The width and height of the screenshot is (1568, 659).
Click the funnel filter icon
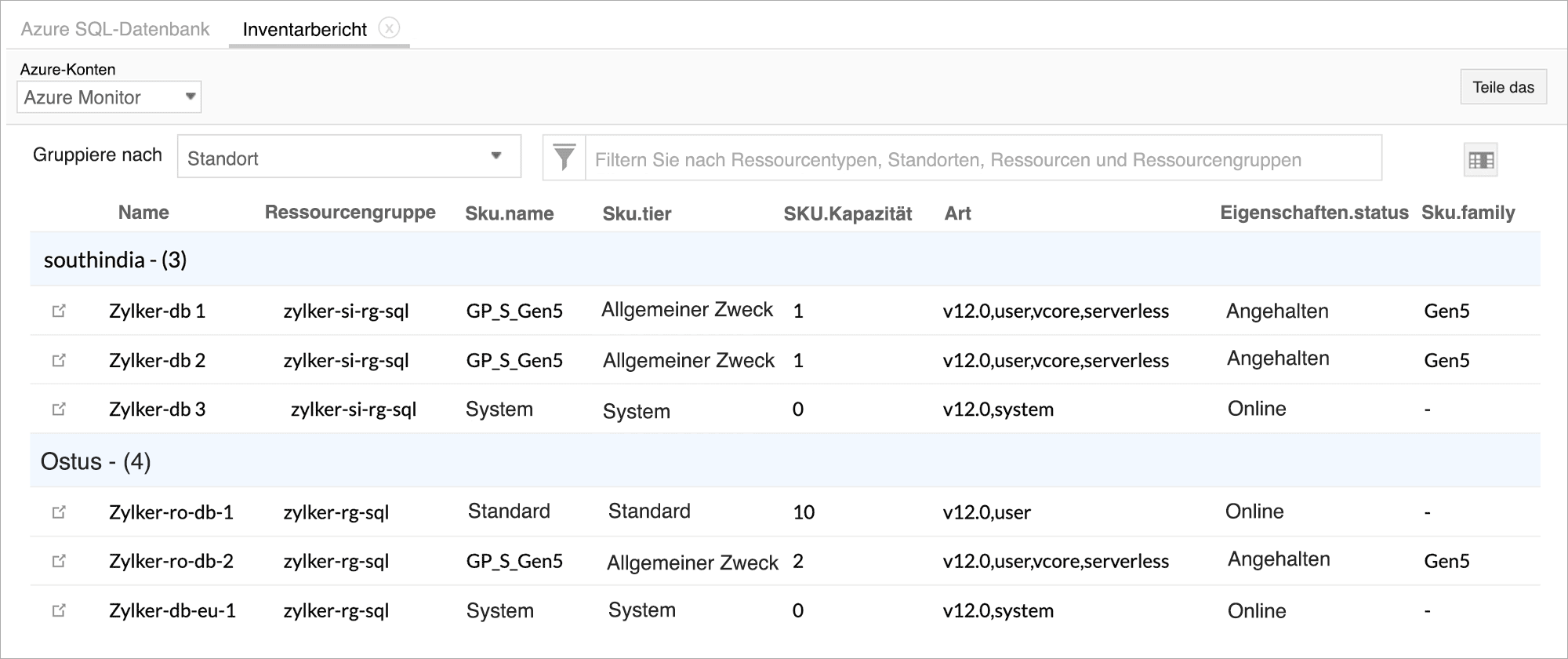pos(564,158)
